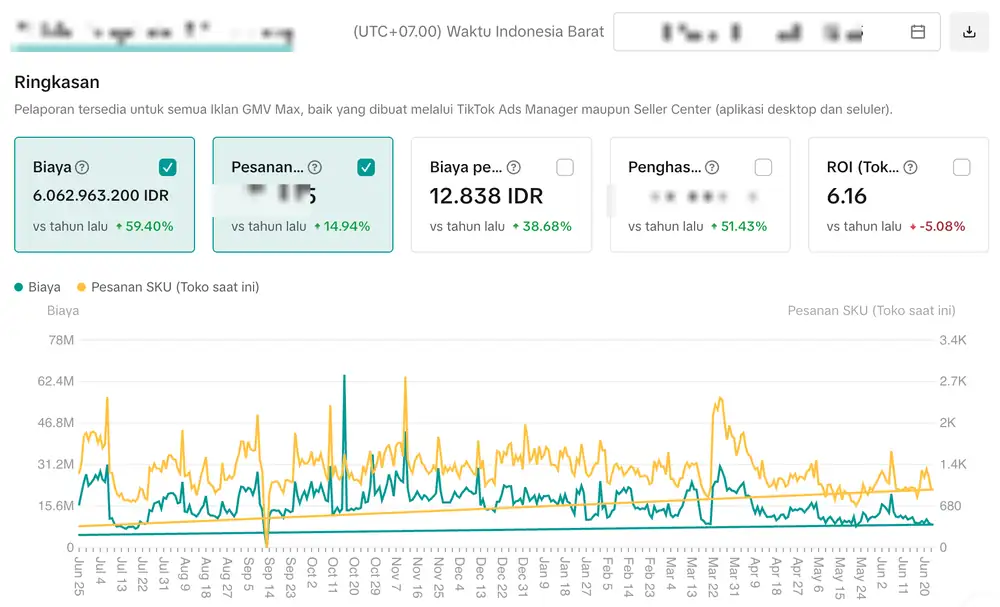Open the help icon beside Penghas...
The image size is (1000, 607).
pos(712,168)
